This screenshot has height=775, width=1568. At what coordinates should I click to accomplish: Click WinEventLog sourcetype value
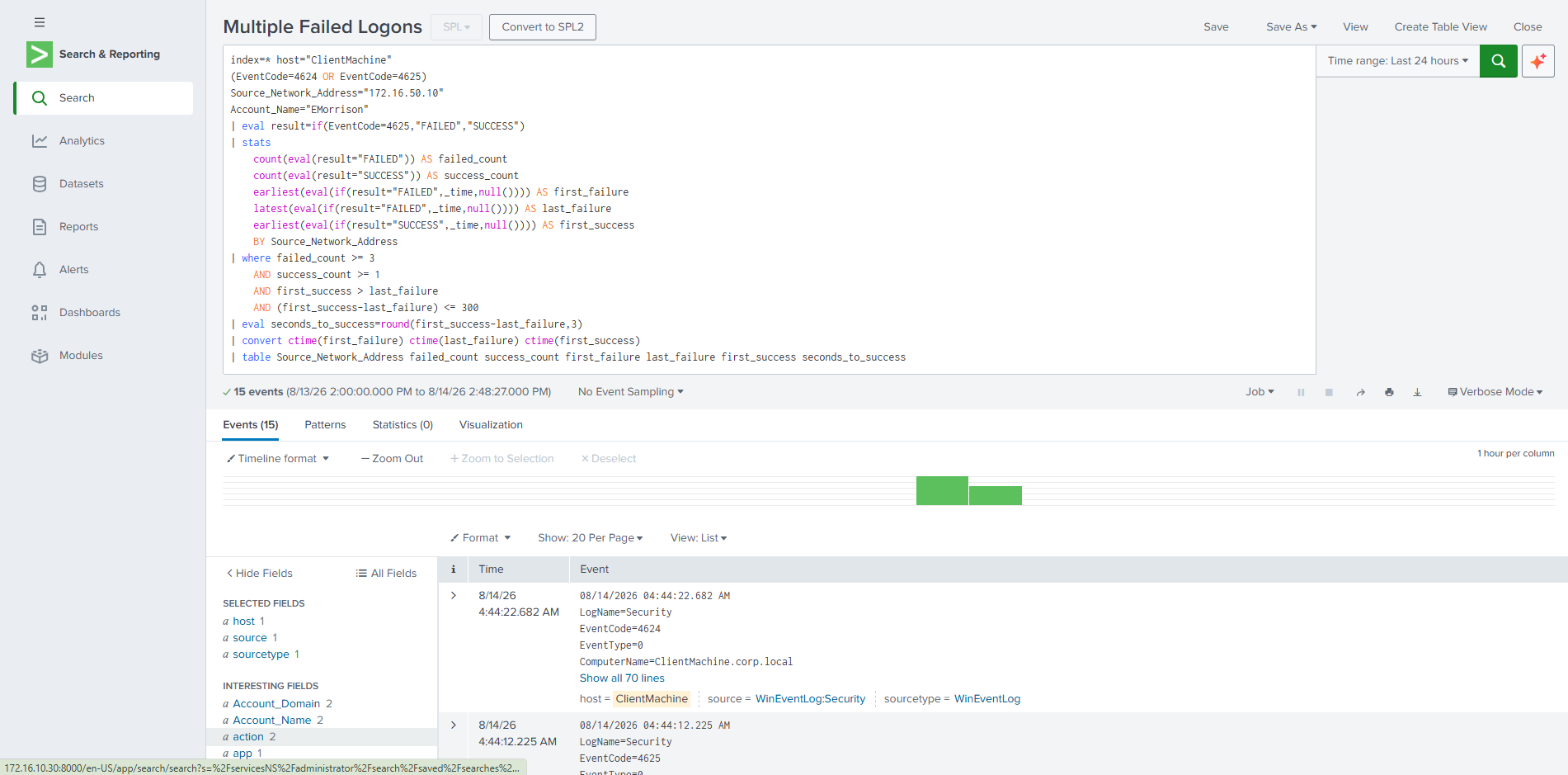(x=987, y=699)
